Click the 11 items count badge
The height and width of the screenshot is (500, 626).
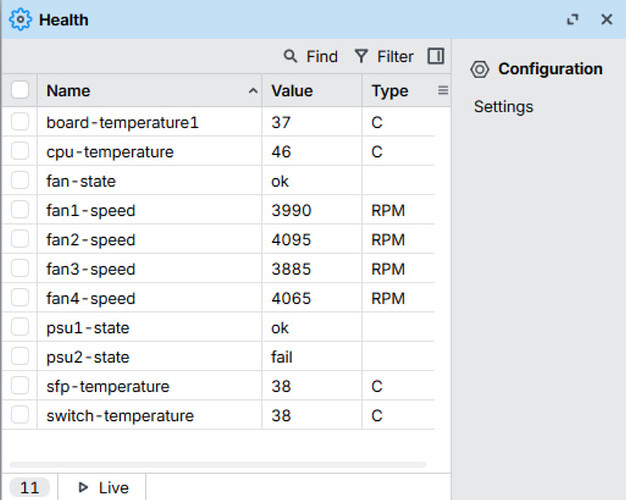pyautogui.click(x=30, y=487)
